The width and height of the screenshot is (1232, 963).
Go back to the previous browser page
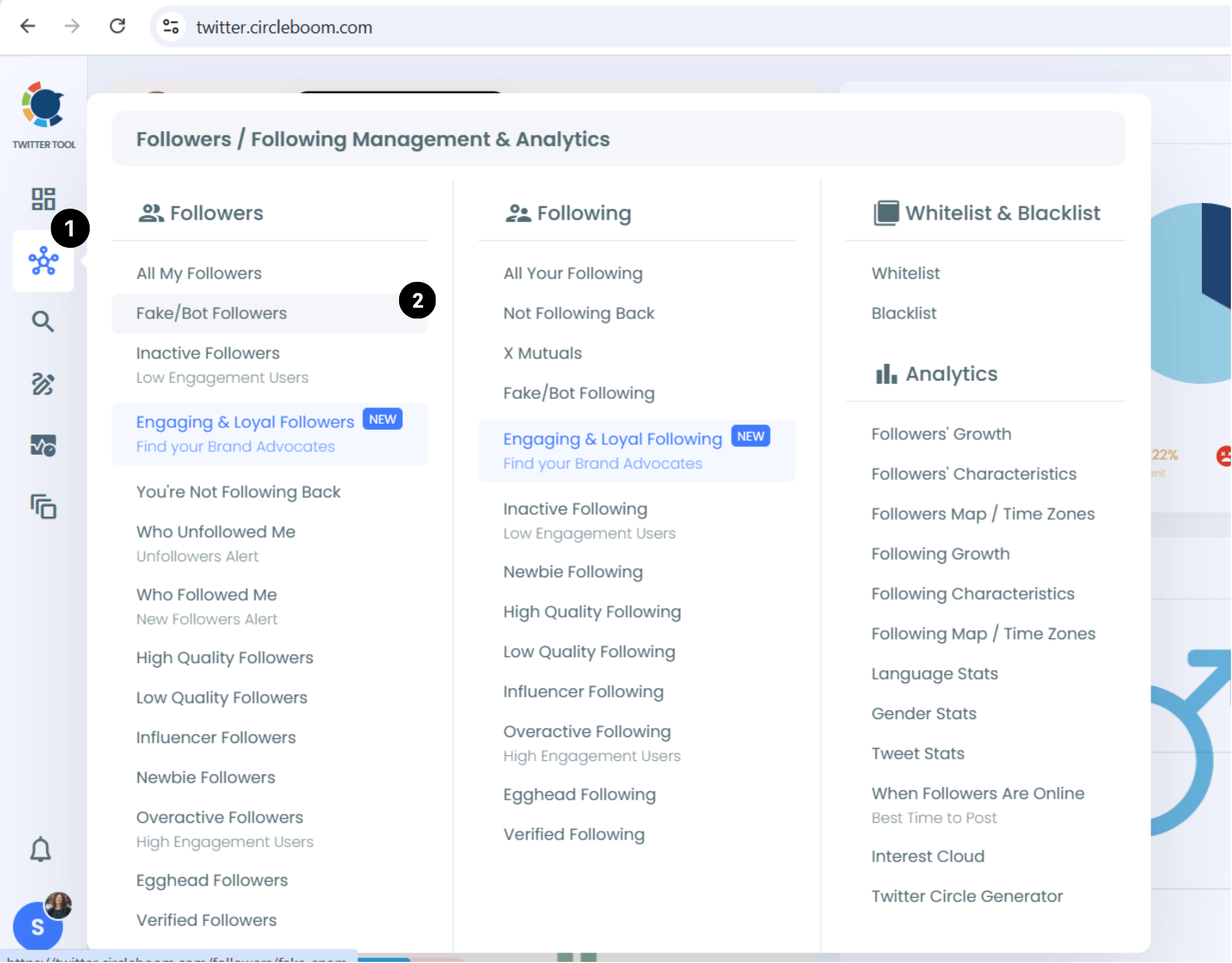(28, 26)
